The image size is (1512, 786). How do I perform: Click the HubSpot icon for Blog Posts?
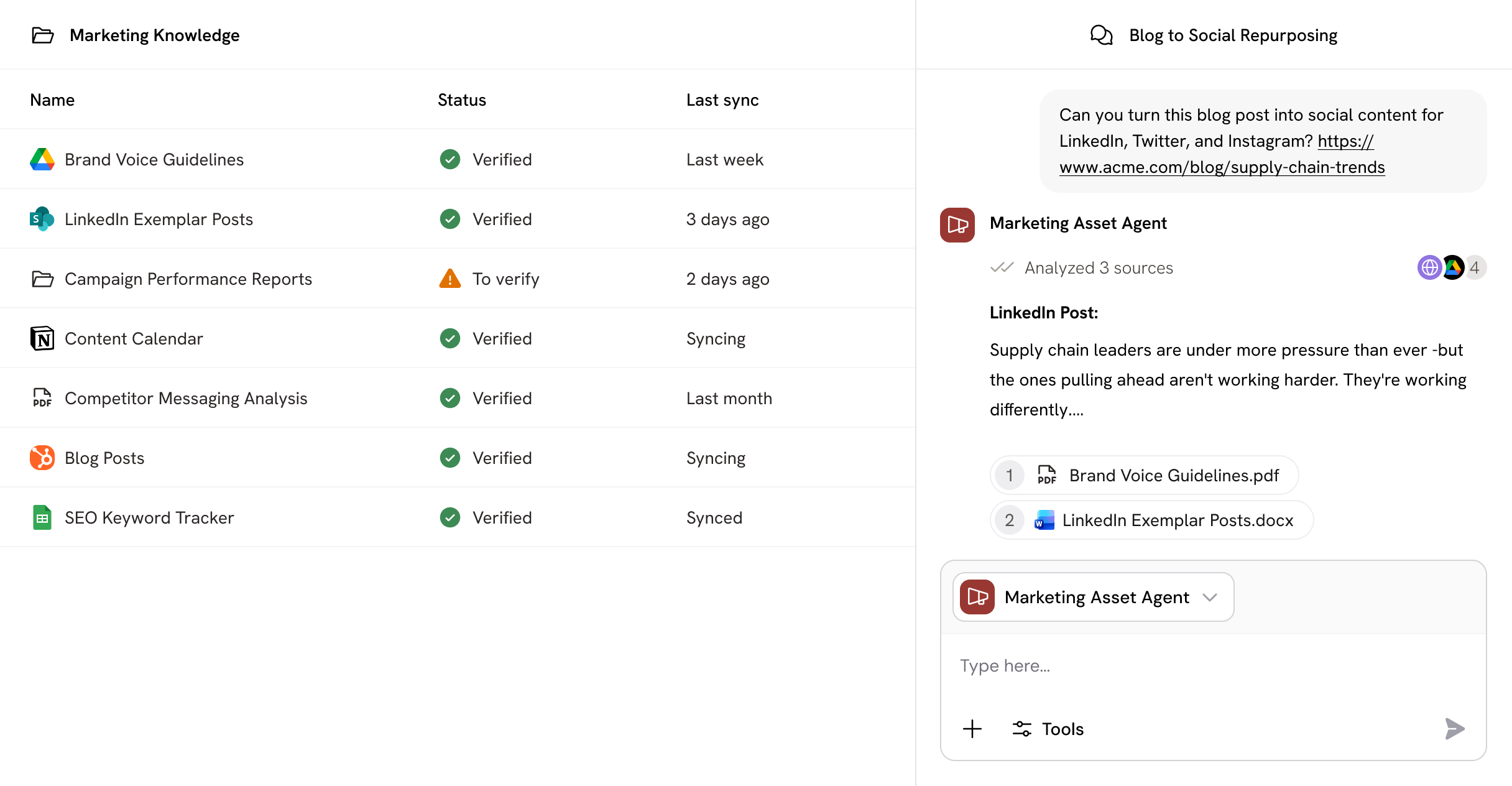point(42,458)
